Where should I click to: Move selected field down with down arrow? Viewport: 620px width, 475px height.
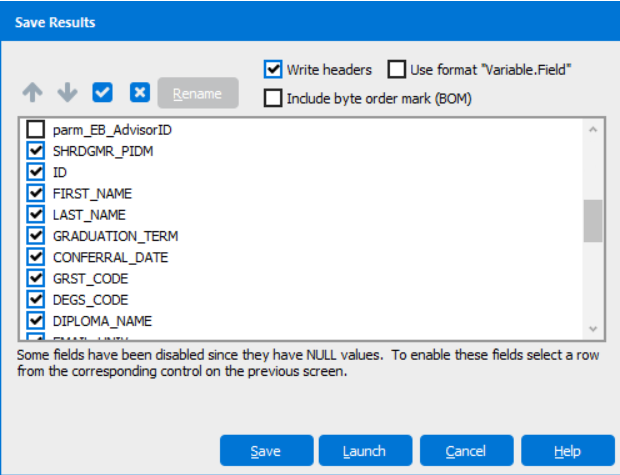tap(68, 93)
